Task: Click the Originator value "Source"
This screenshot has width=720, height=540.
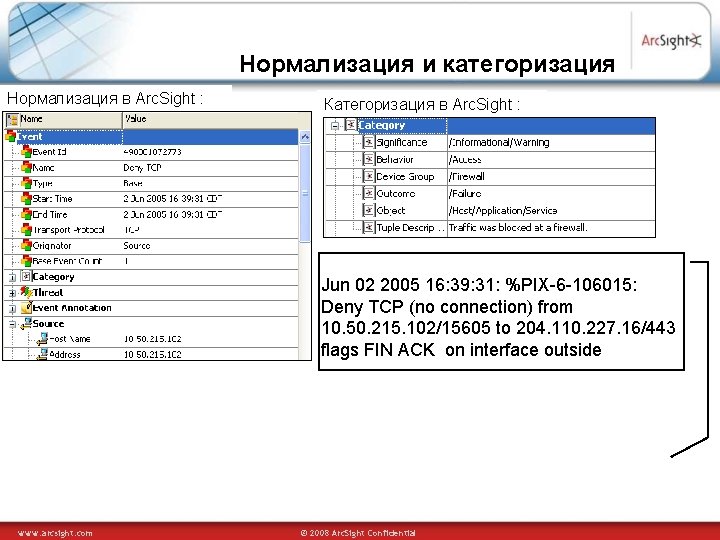Action: (137, 246)
